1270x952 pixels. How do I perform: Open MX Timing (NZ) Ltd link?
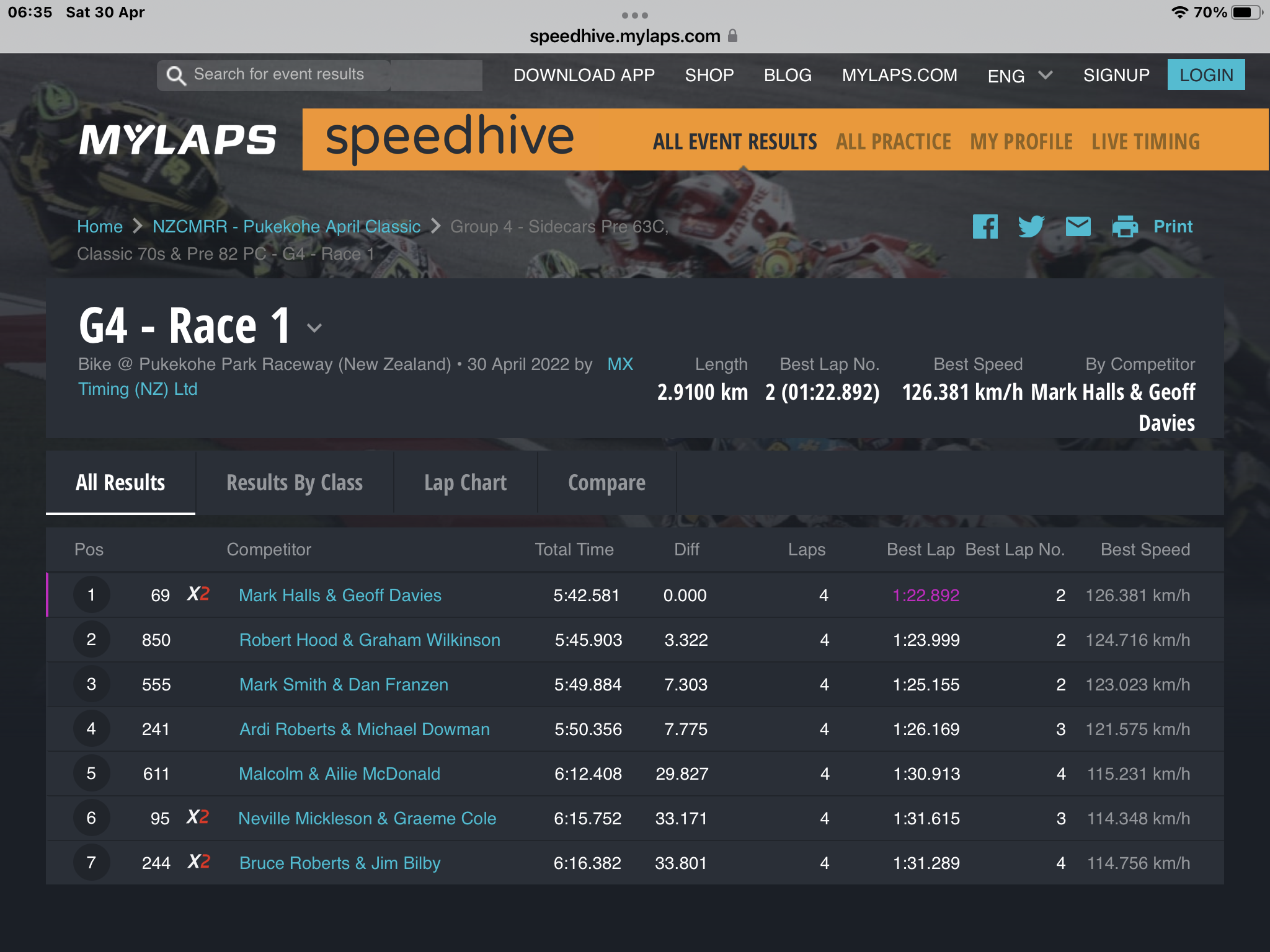click(x=138, y=389)
